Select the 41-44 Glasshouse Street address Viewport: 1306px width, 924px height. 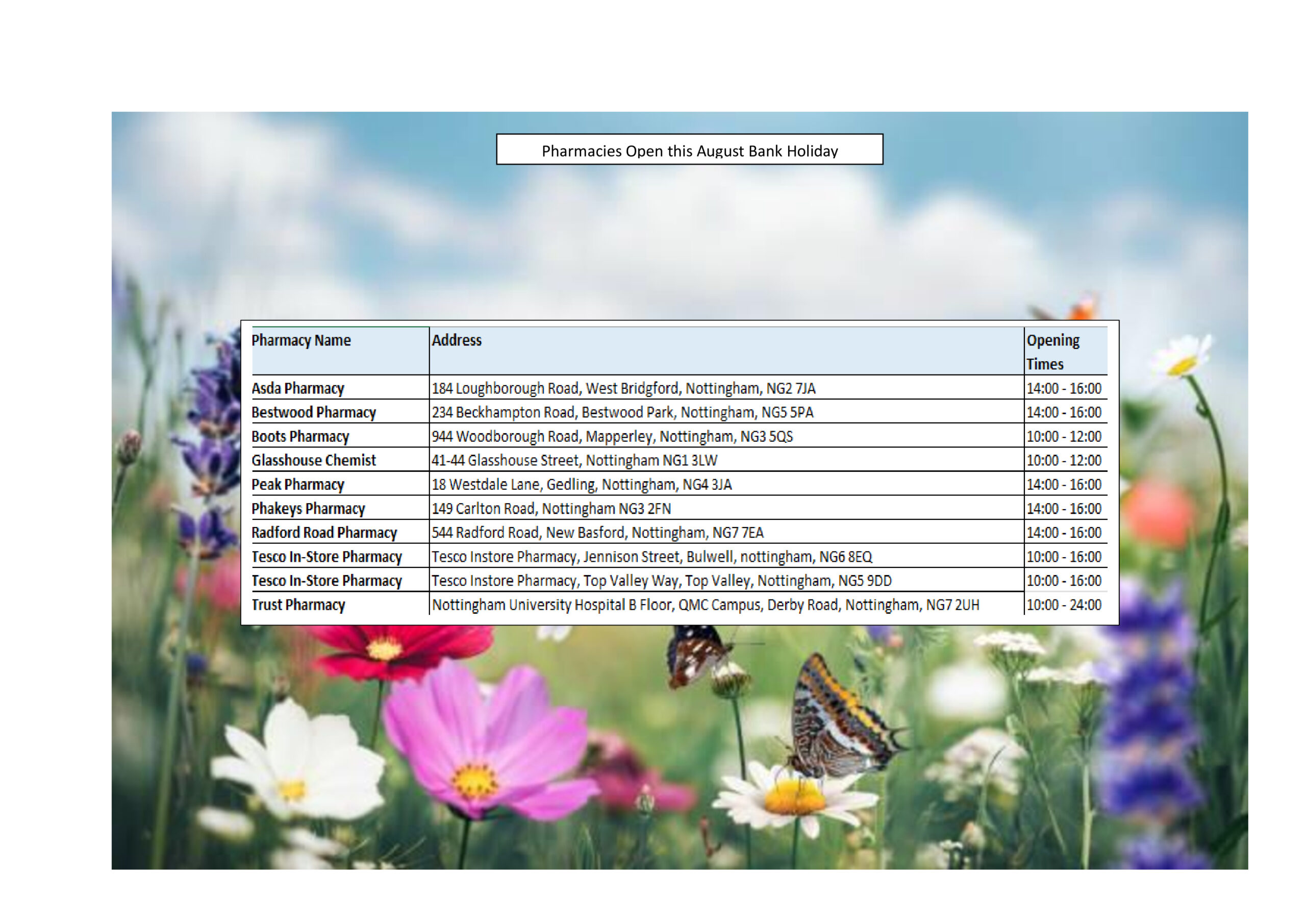tap(574, 460)
